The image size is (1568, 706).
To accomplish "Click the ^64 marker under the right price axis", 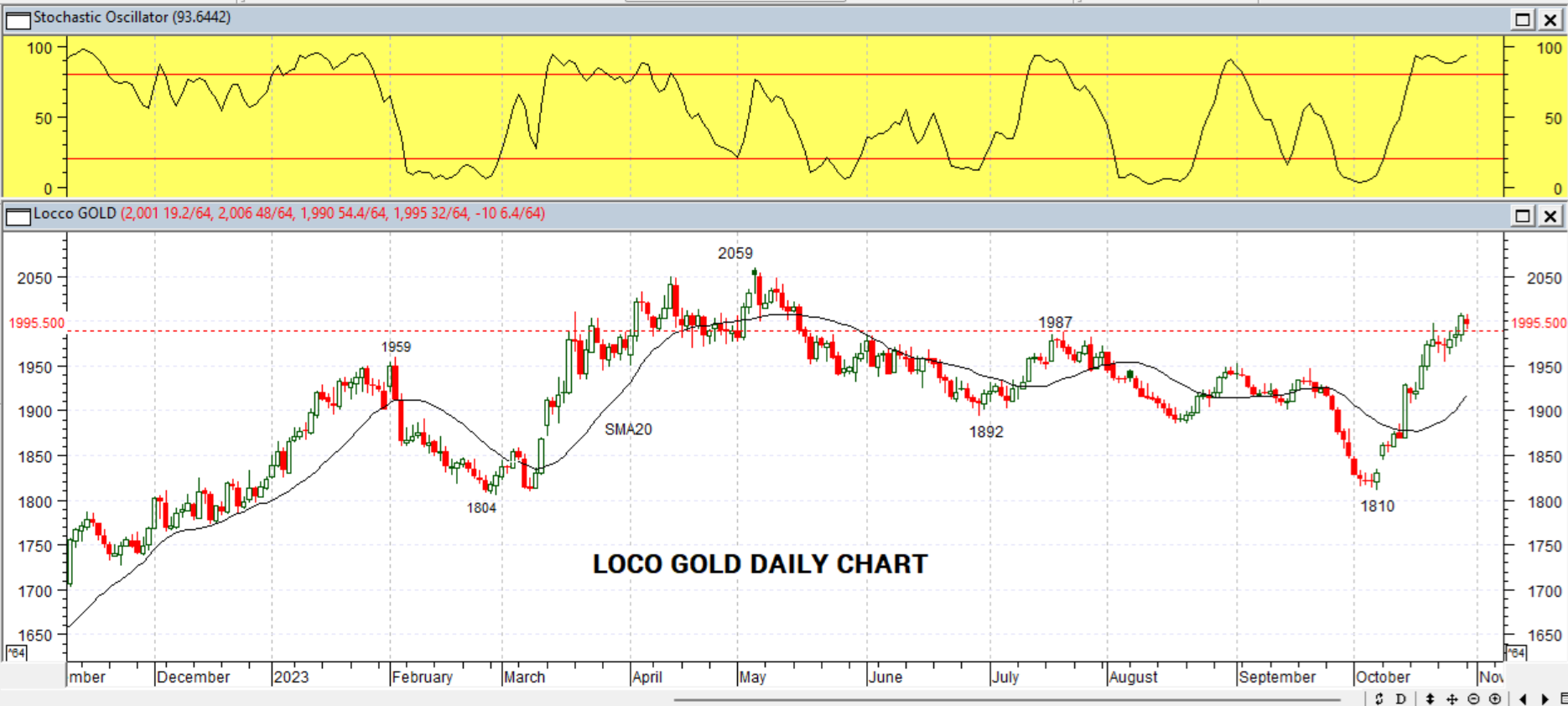I will [1515, 652].
